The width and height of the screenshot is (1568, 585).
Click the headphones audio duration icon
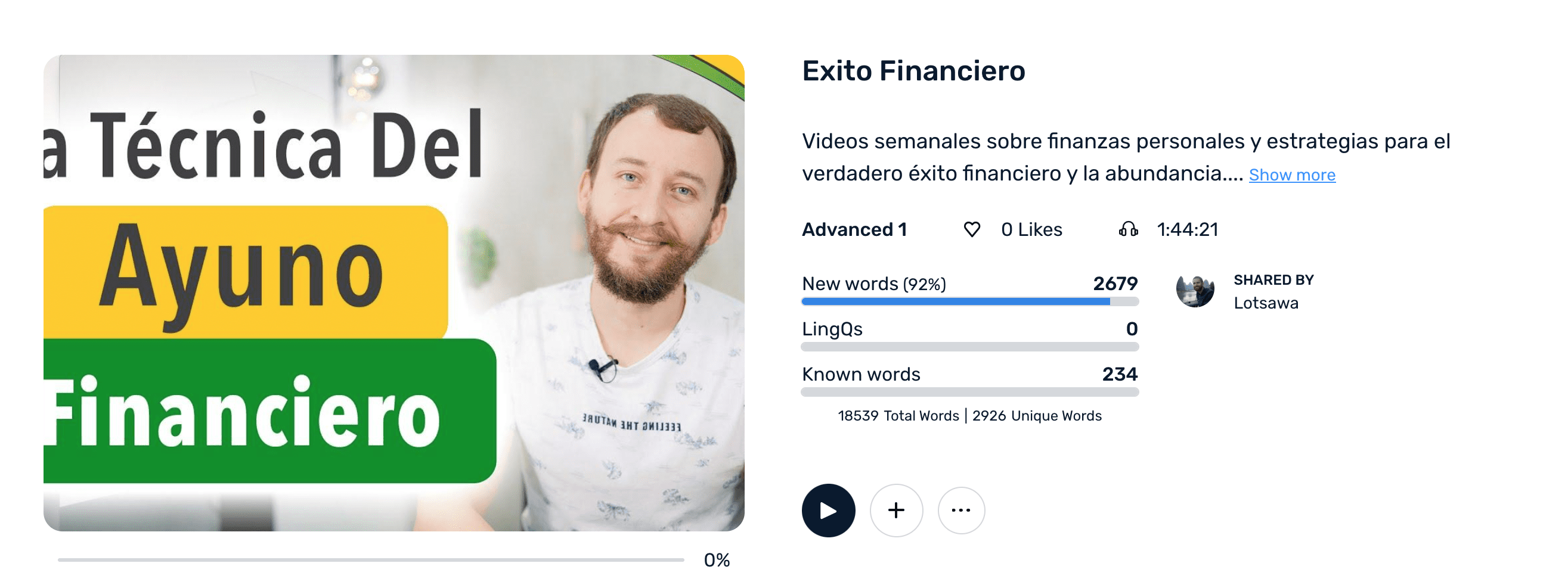[x=1128, y=229]
